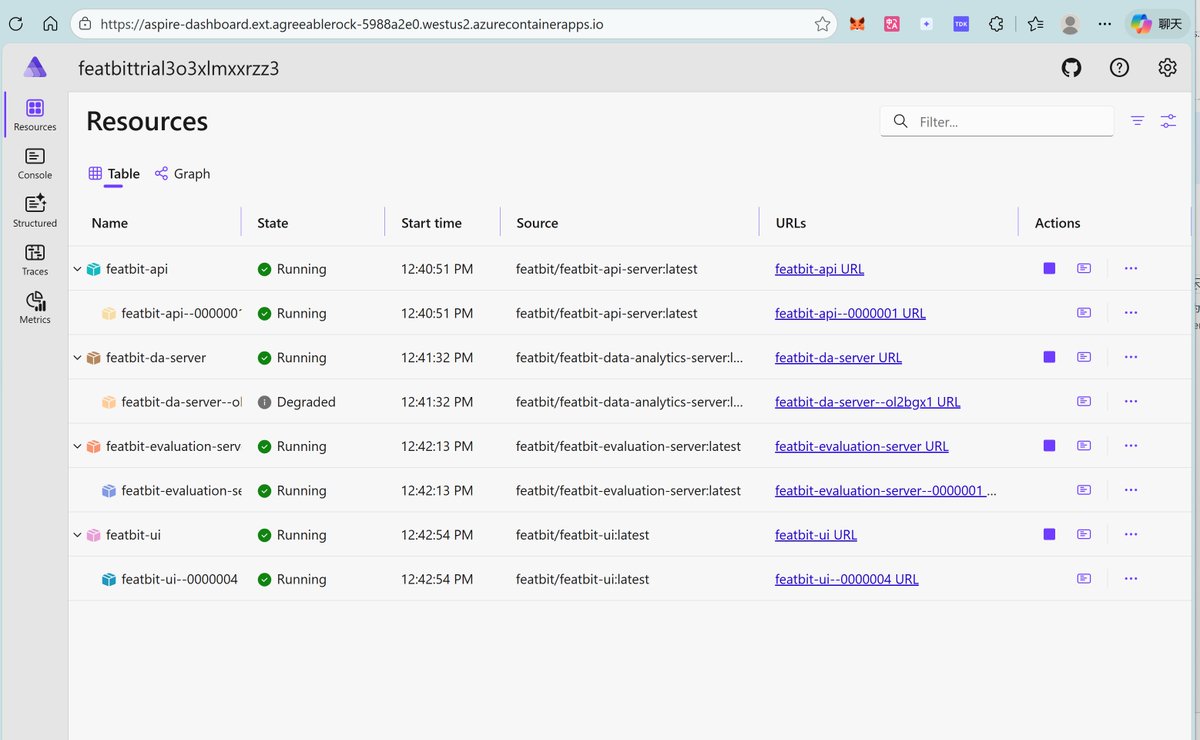
Task: Reload the browser page
Action: pos(15,23)
